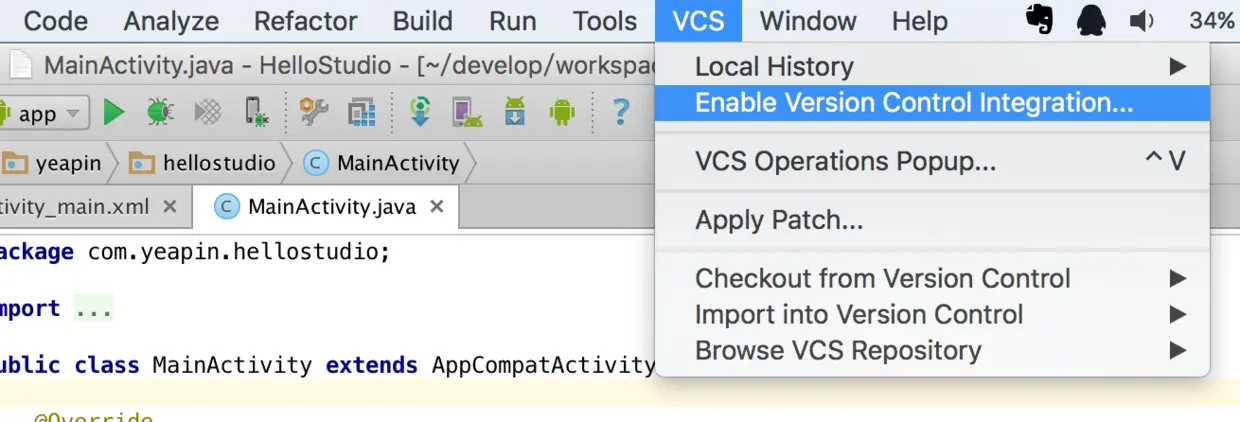The image size is (1240, 422).
Task: Close the open VCS menu
Action: 698,20
